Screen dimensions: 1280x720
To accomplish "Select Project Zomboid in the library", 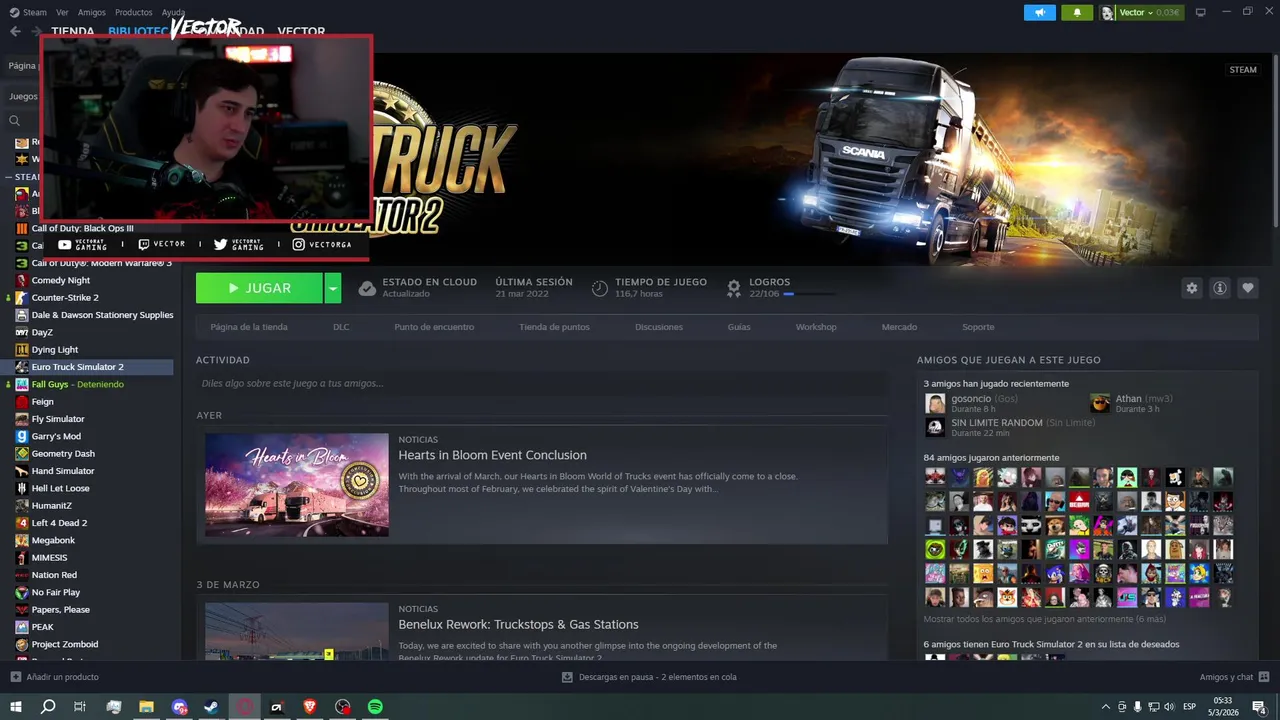I will pos(64,644).
